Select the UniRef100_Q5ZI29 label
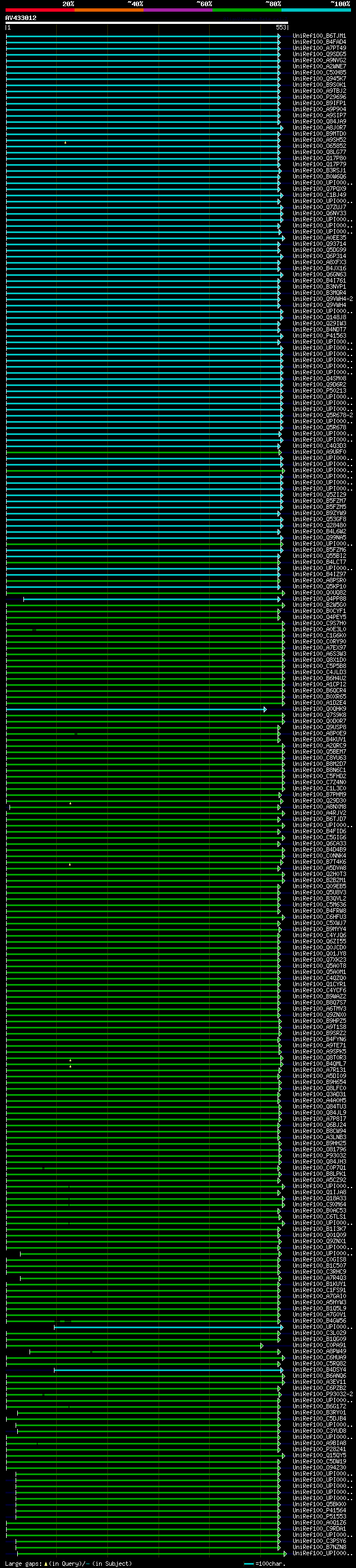356x1568 pixels. (x=319, y=495)
